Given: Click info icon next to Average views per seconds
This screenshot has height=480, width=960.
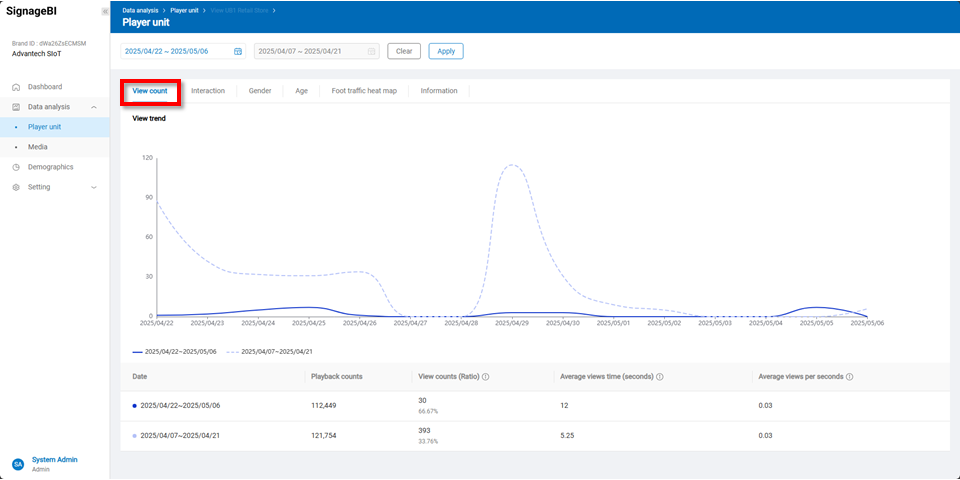Looking at the screenshot, I should [x=849, y=377].
